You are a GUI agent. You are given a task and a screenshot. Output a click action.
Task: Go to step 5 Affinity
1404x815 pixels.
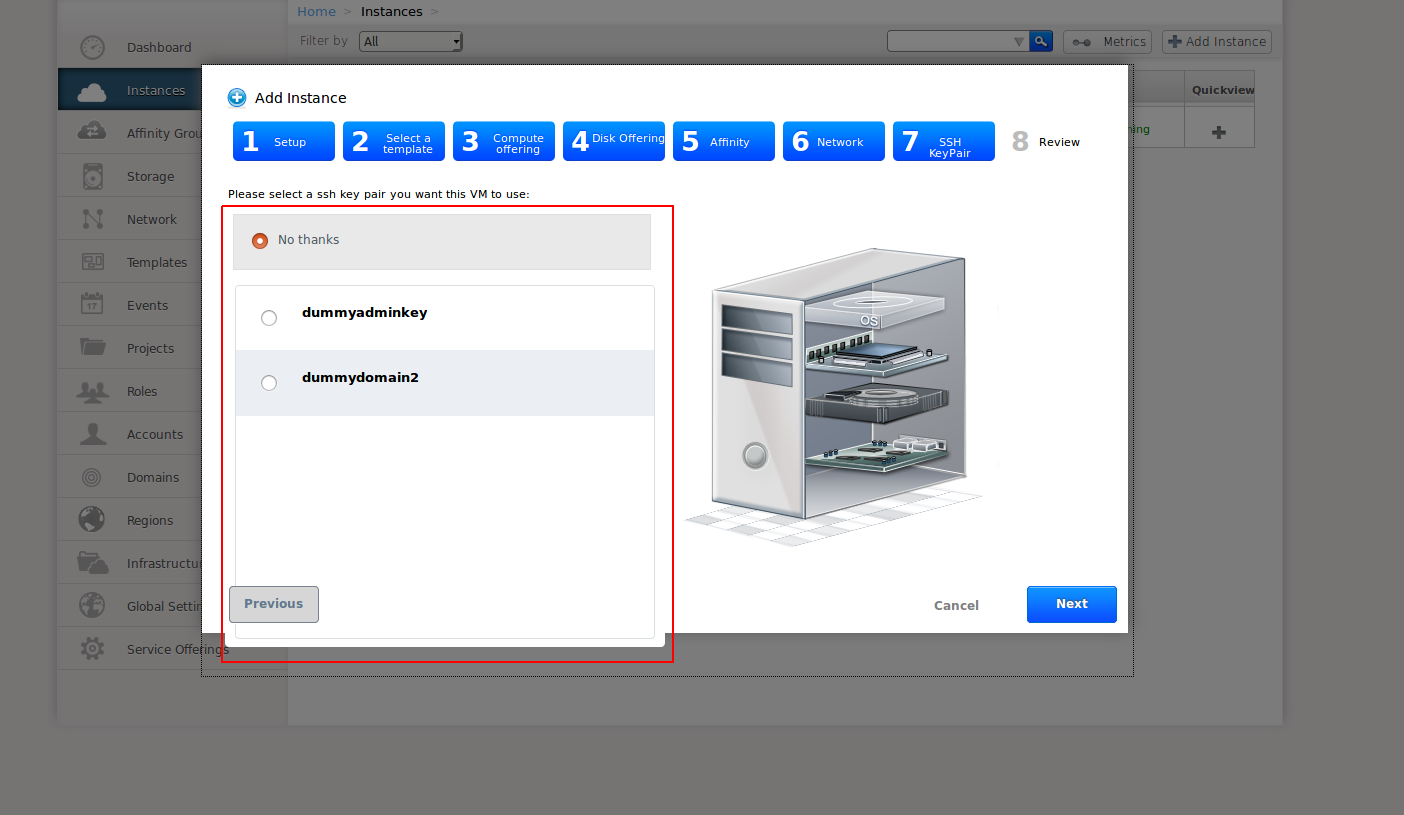pos(724,141)
